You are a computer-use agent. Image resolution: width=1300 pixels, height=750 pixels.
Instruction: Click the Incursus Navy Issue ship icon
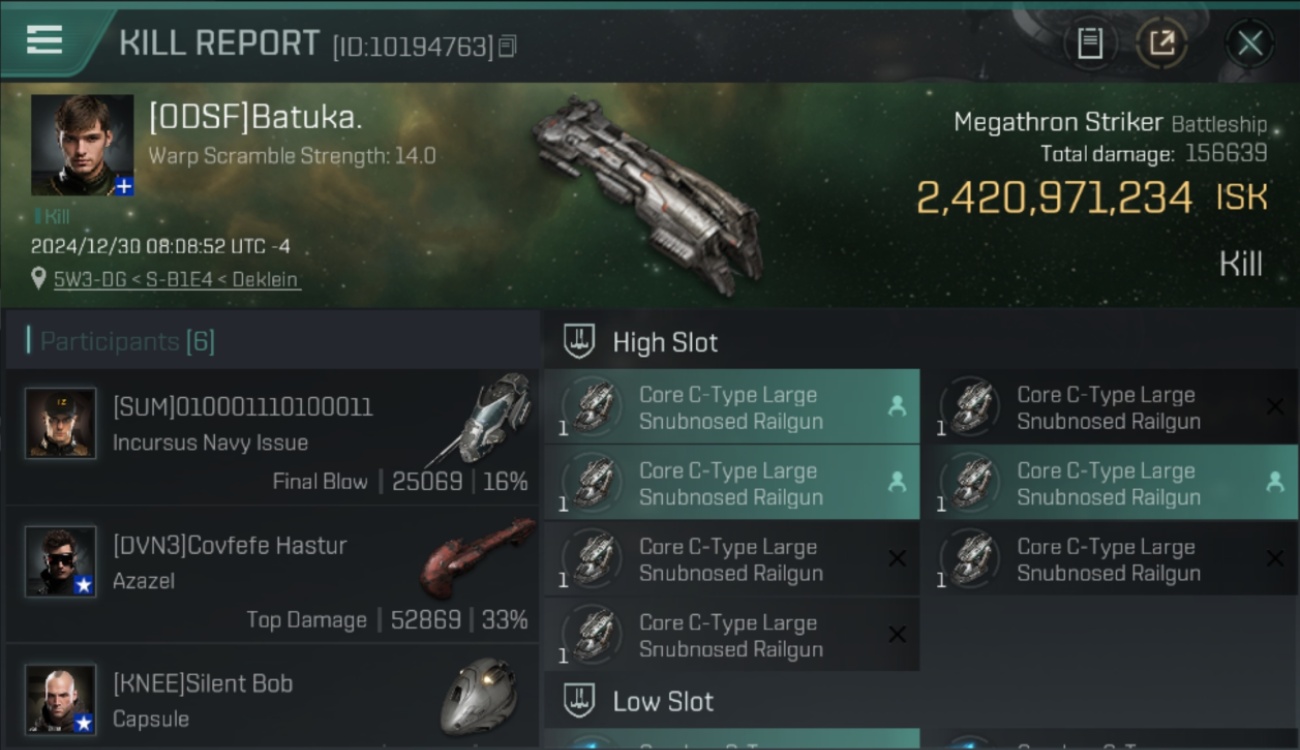(480, 418)
